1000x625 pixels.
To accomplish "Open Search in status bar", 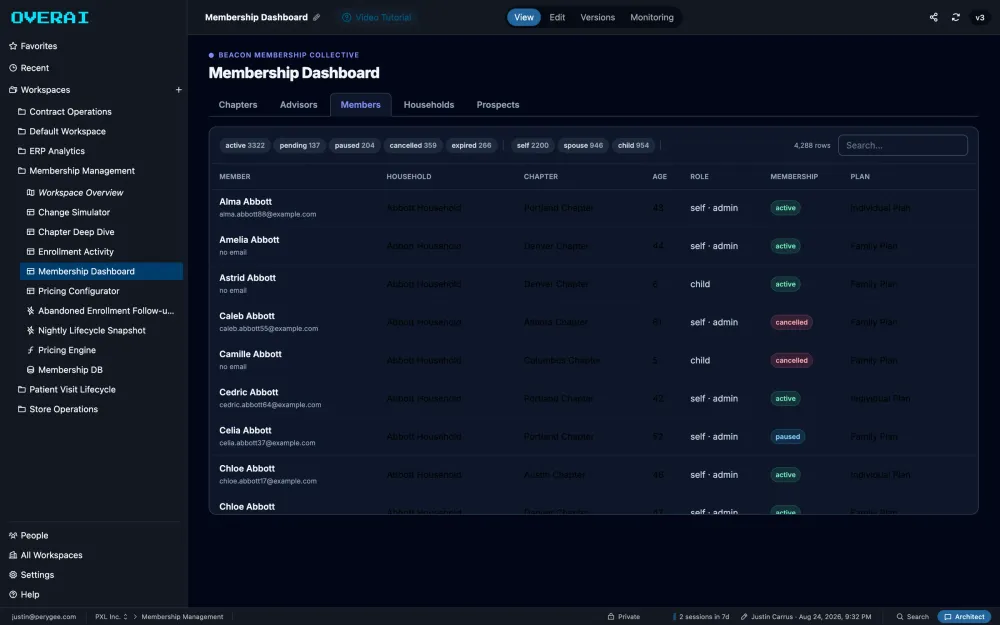I will coord(913,617).
